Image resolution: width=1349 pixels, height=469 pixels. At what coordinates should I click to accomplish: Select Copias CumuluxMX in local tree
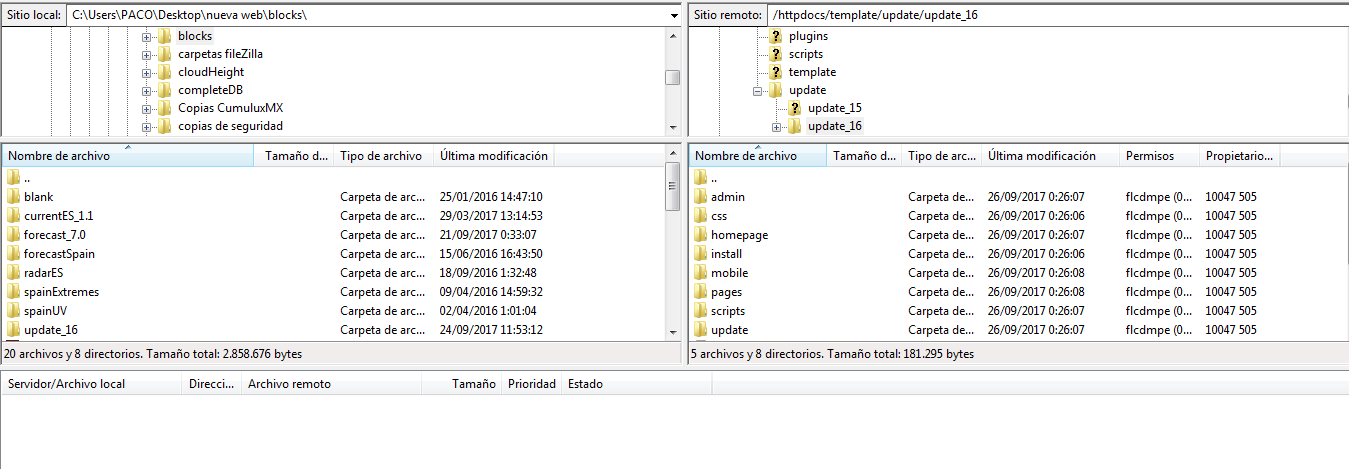230,108
